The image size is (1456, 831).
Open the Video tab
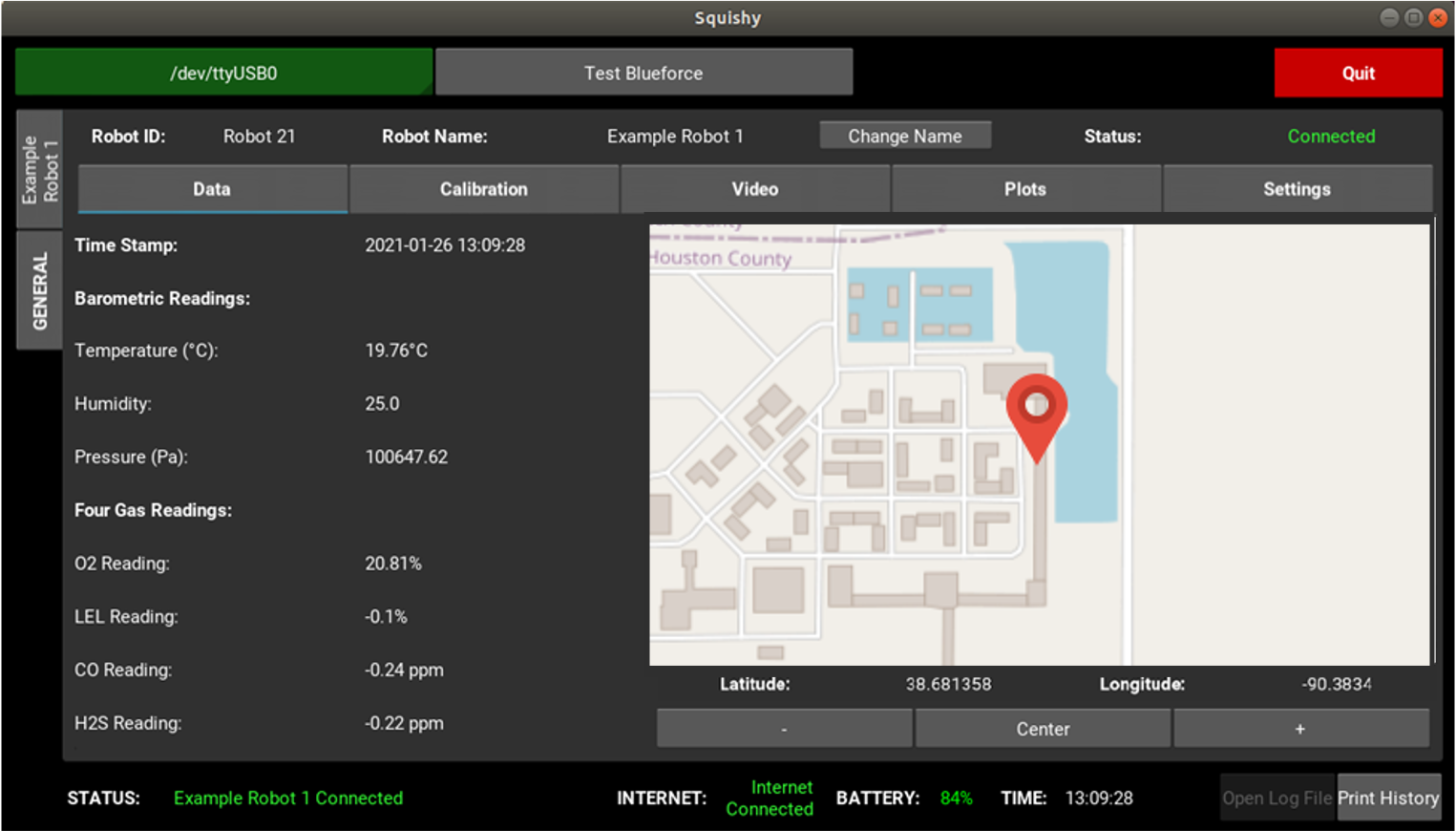(754, 189)
